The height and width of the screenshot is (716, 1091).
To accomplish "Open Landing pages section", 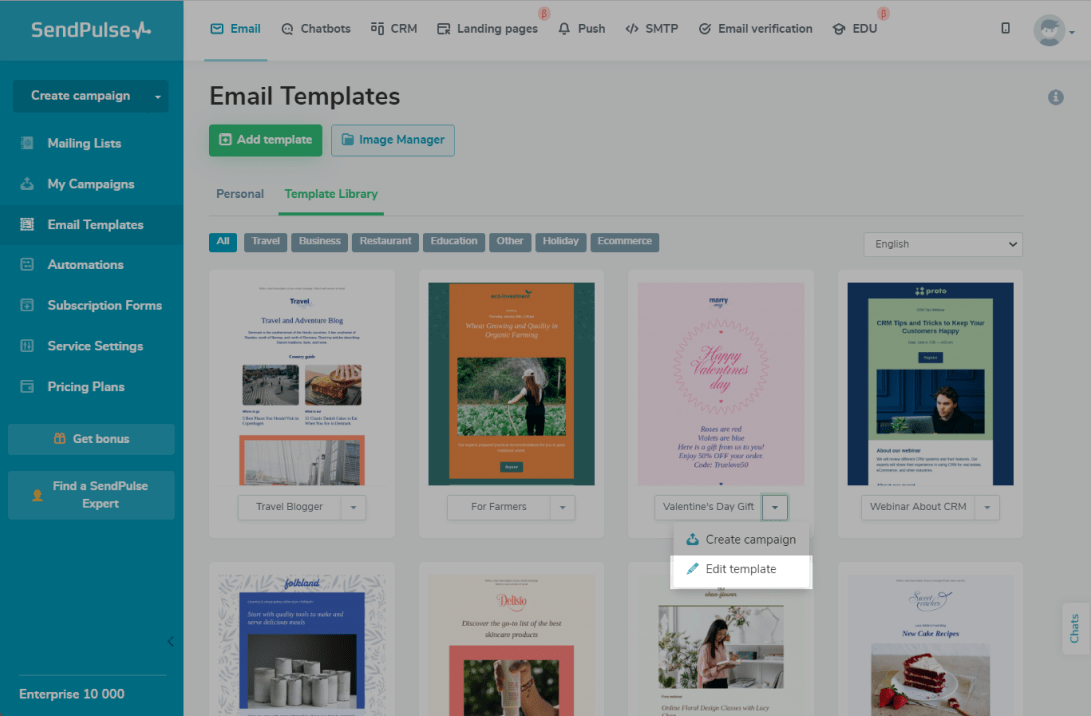I will tap(487, 29).
